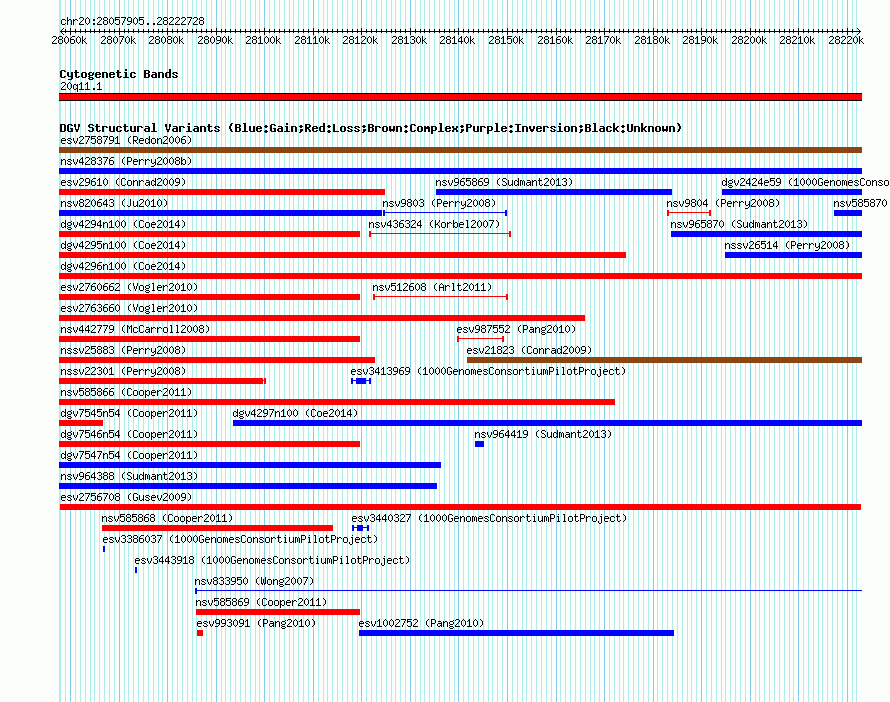
Task: Click dgv7547n54 (Cooper2011) label
Action: (x=129, y=455)
